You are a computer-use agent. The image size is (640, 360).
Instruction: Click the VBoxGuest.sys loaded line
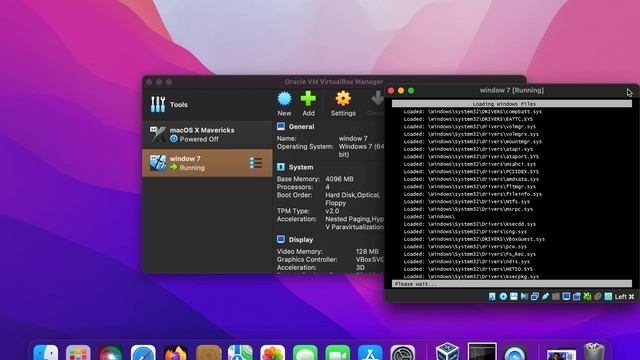474,239
